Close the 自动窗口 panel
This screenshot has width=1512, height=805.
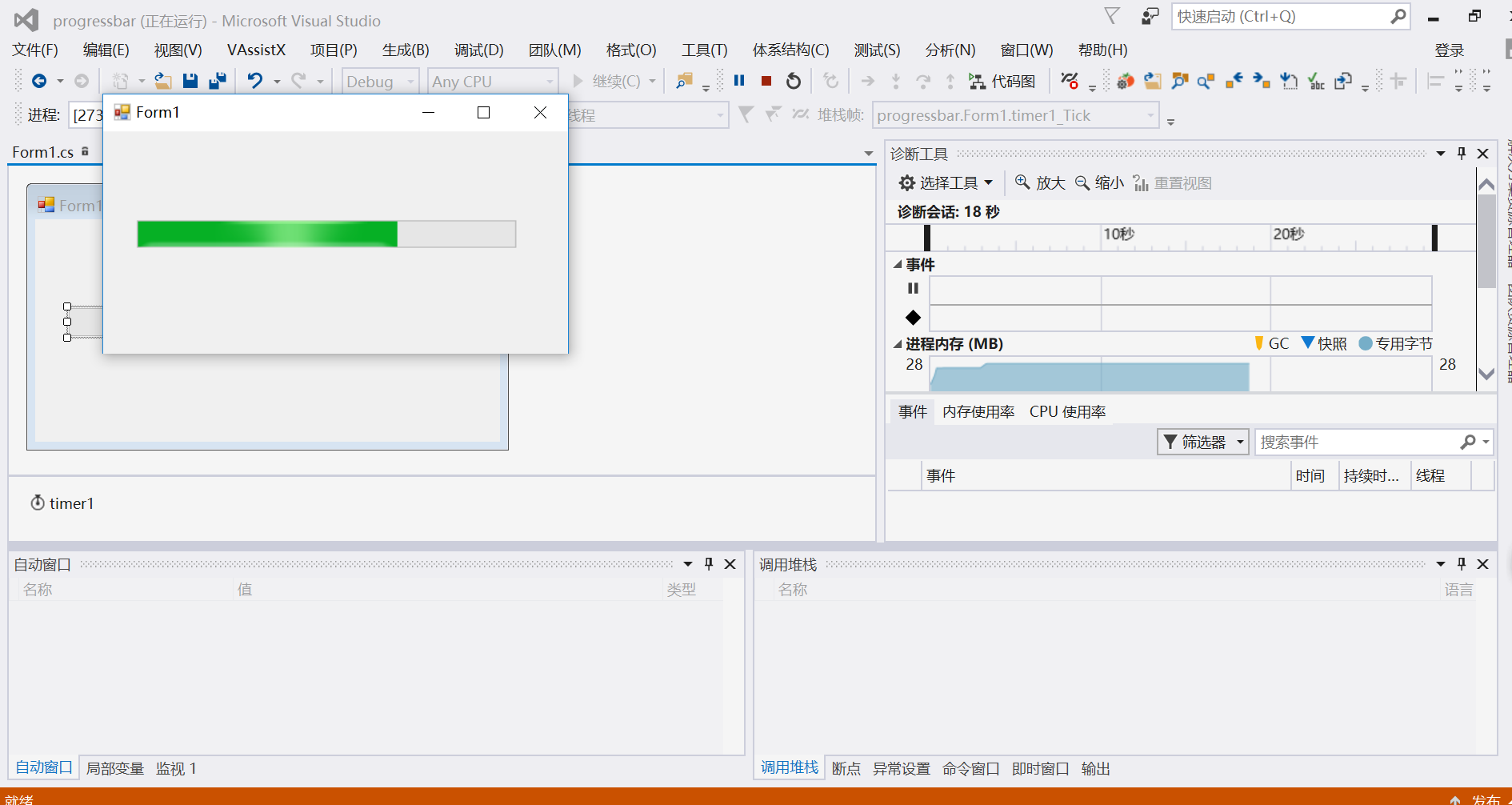[730, 564]
